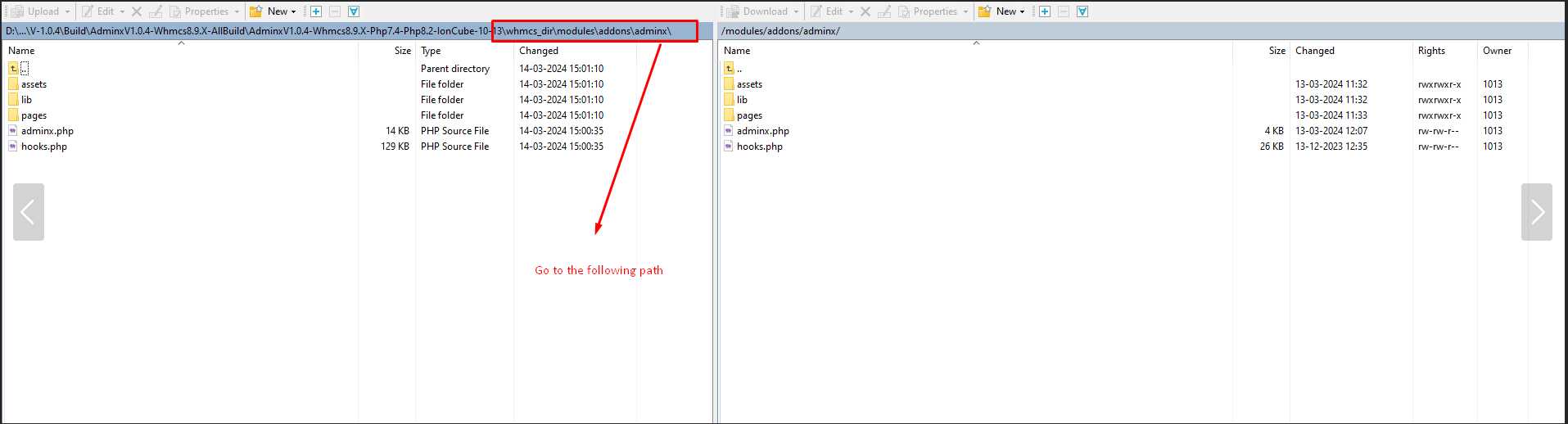Click the unselect files minus icon in remote toolbar
Viewport: 1568px width, 424px height.
[x=1064, y=11]
